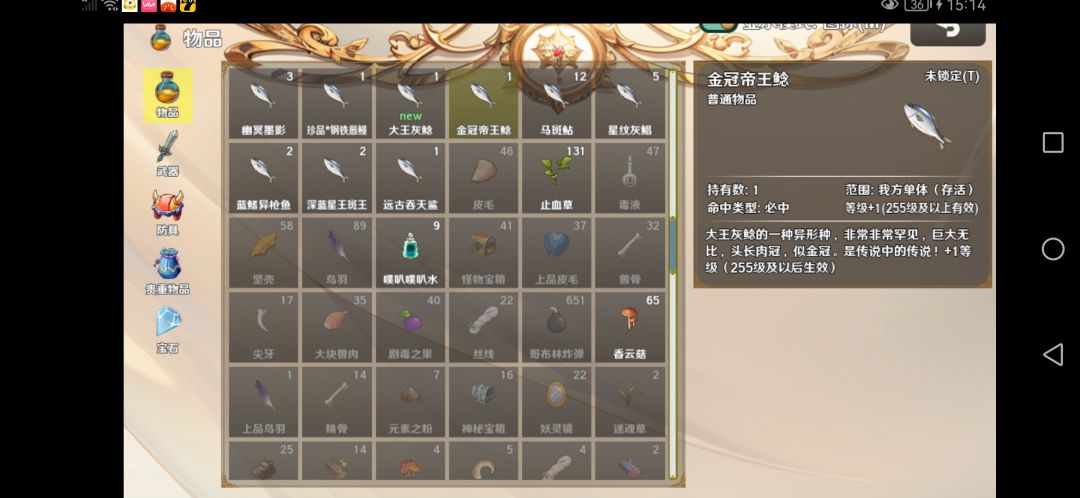Select the 哥布林炸弹 bomb item
The image size is (1080, 498).
pyautogui.click(x=557, y=327)
